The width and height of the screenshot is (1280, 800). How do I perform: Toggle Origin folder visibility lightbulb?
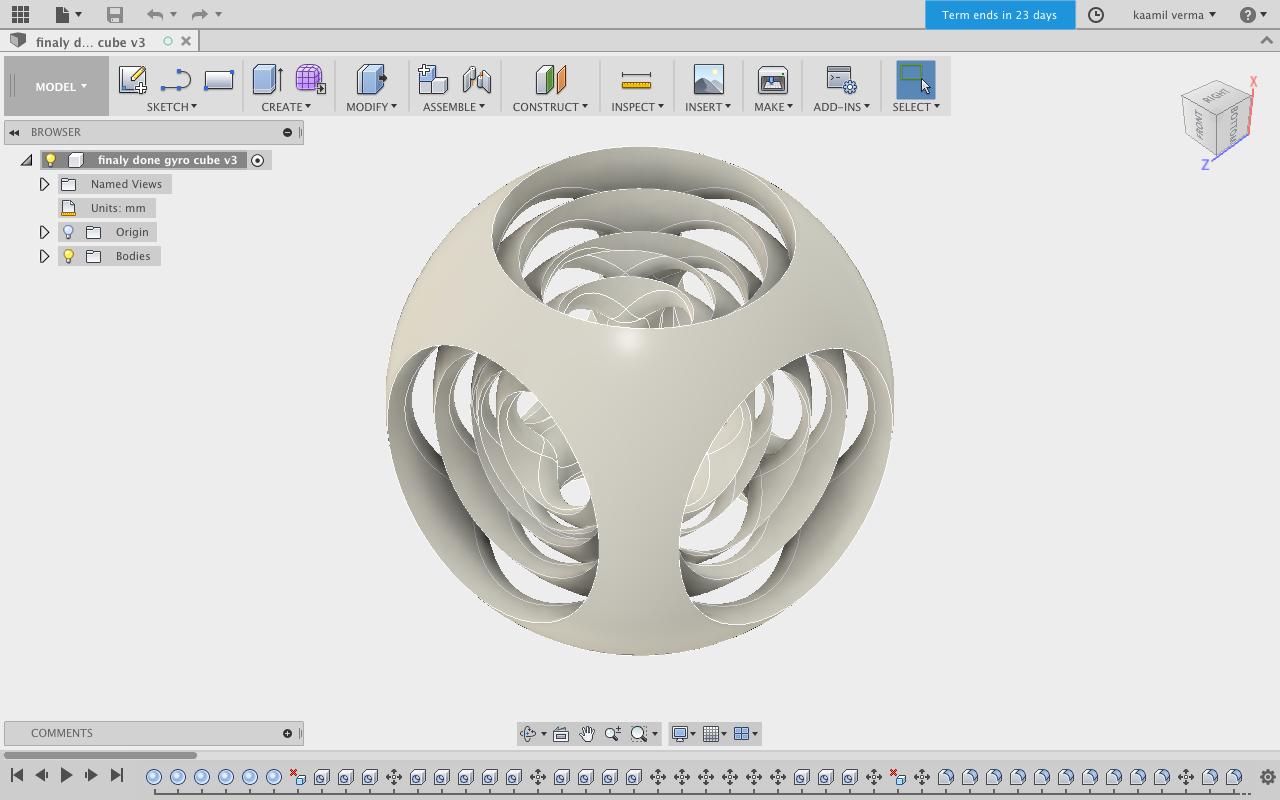(68, 232)
